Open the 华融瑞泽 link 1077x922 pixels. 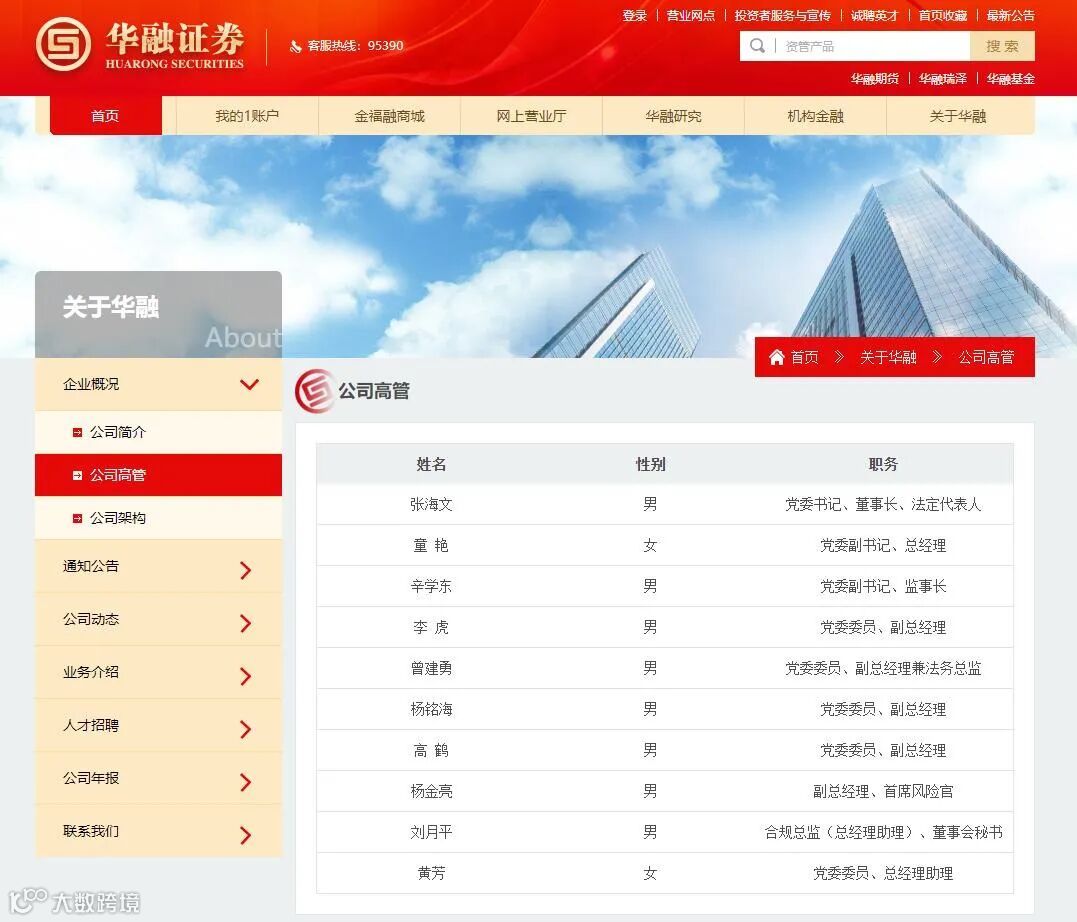[x=943, y=78]
